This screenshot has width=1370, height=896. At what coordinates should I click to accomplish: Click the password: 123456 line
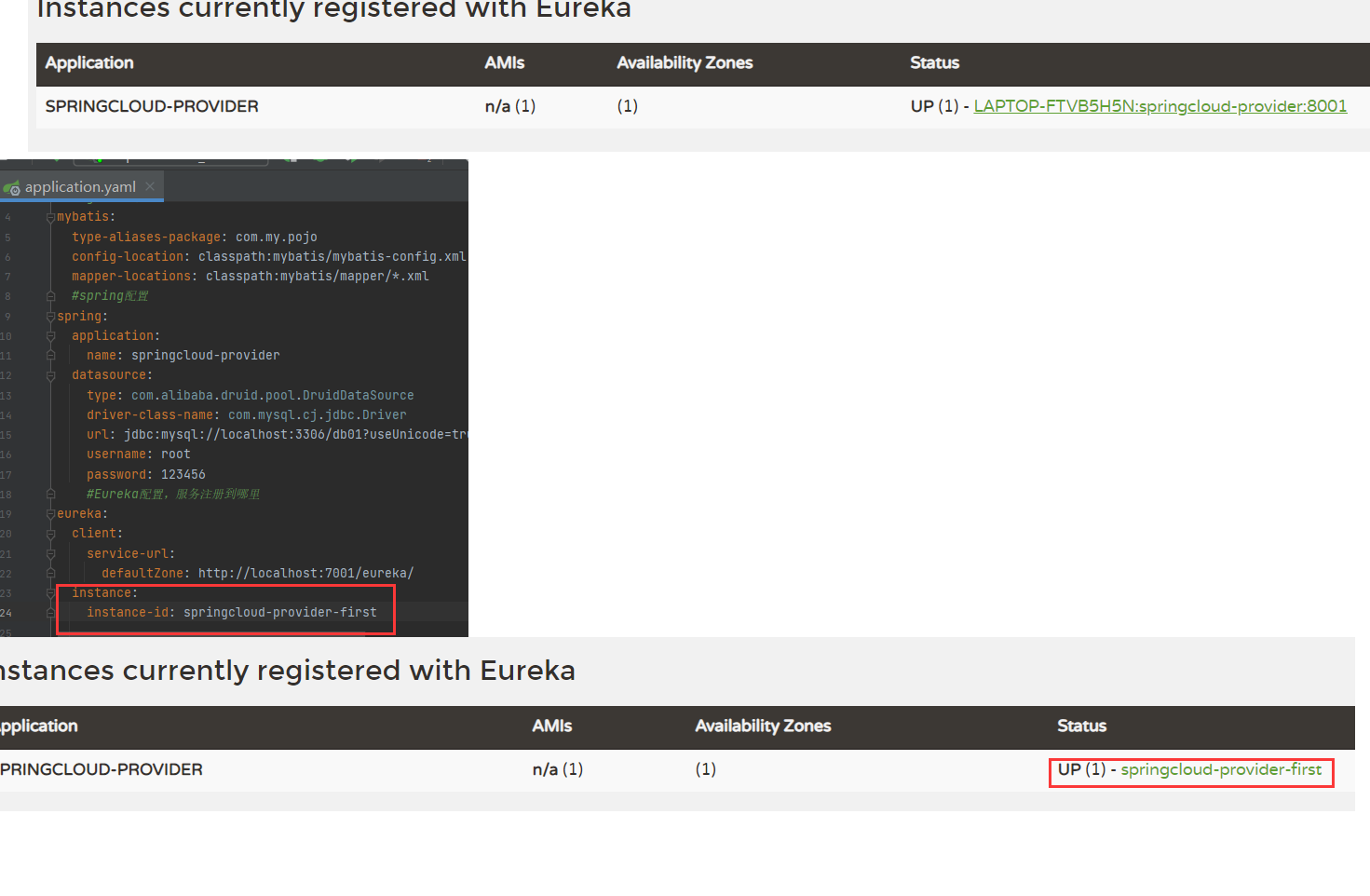(146, 475)
